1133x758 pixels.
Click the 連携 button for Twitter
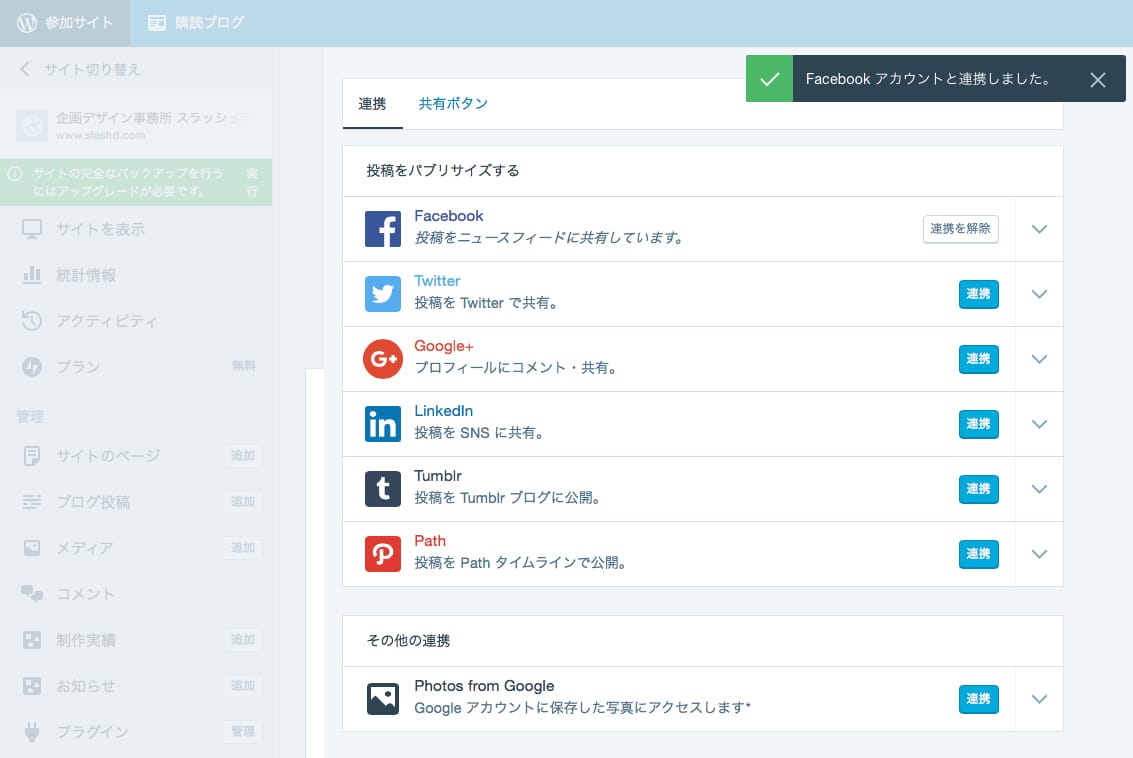[978, 294]
